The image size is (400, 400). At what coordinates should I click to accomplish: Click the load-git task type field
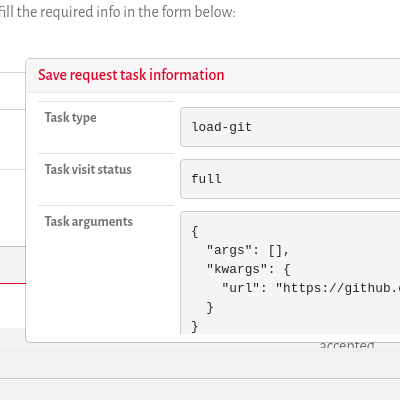290,127
